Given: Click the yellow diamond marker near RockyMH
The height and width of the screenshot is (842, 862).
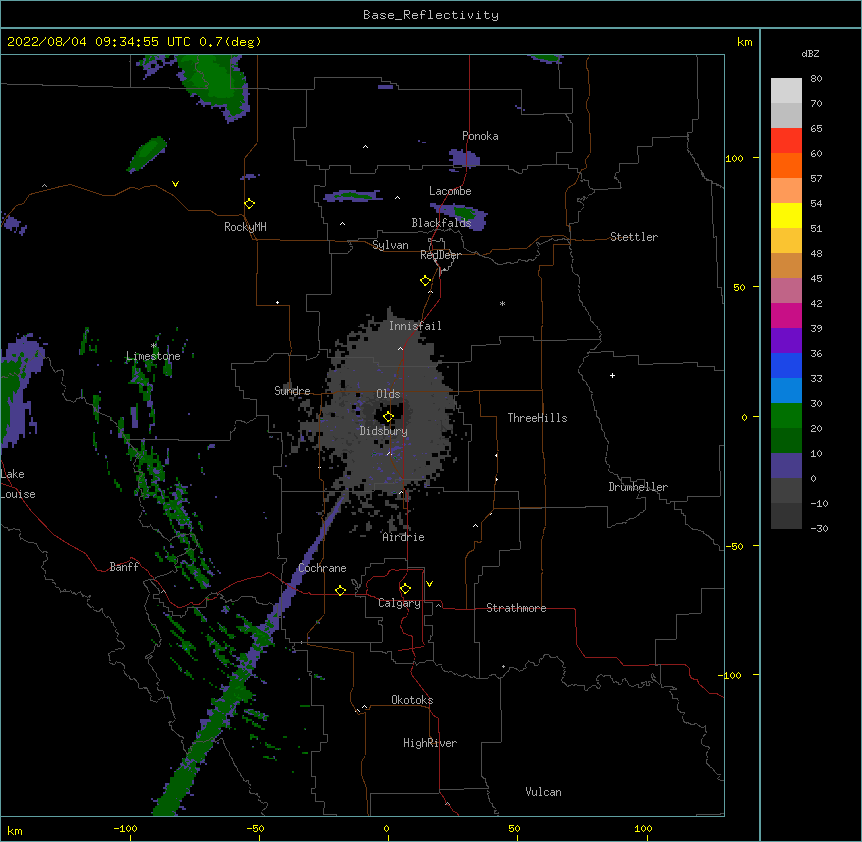Looking at the screenshot, I should coord(249,203).
